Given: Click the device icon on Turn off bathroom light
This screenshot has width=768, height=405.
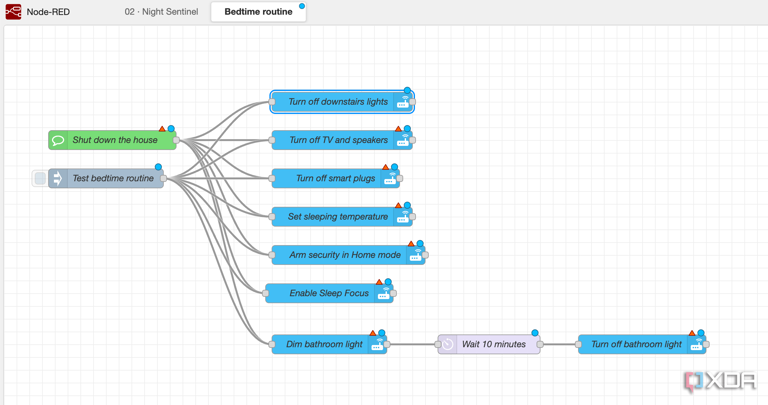Looking at the screenshot, I should coord(696,344).
